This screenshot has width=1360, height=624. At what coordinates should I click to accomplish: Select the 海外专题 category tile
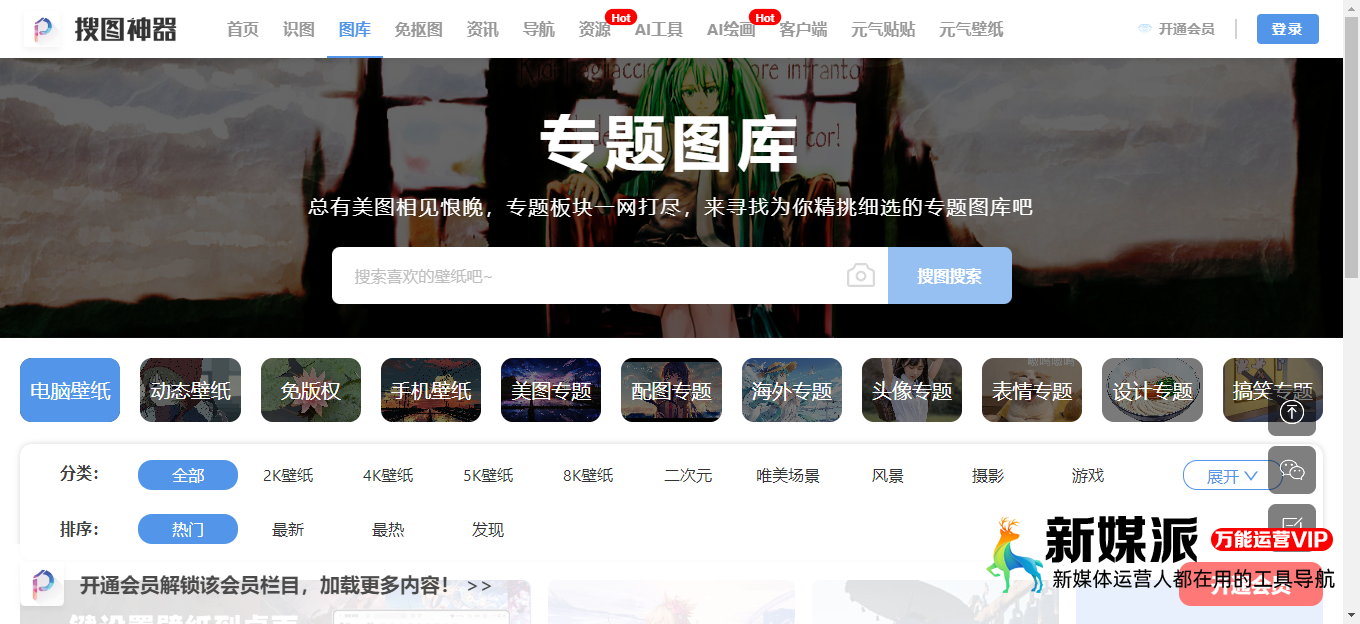[x=792, y=390]
